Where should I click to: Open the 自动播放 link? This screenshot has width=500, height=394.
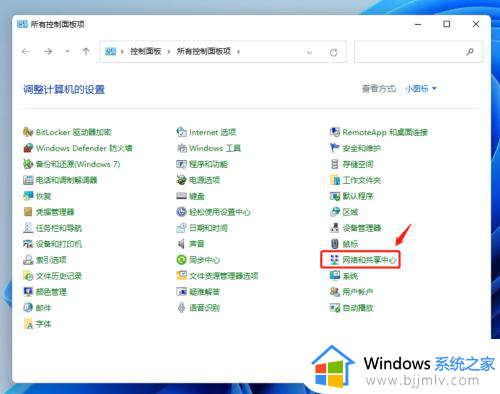358,308
